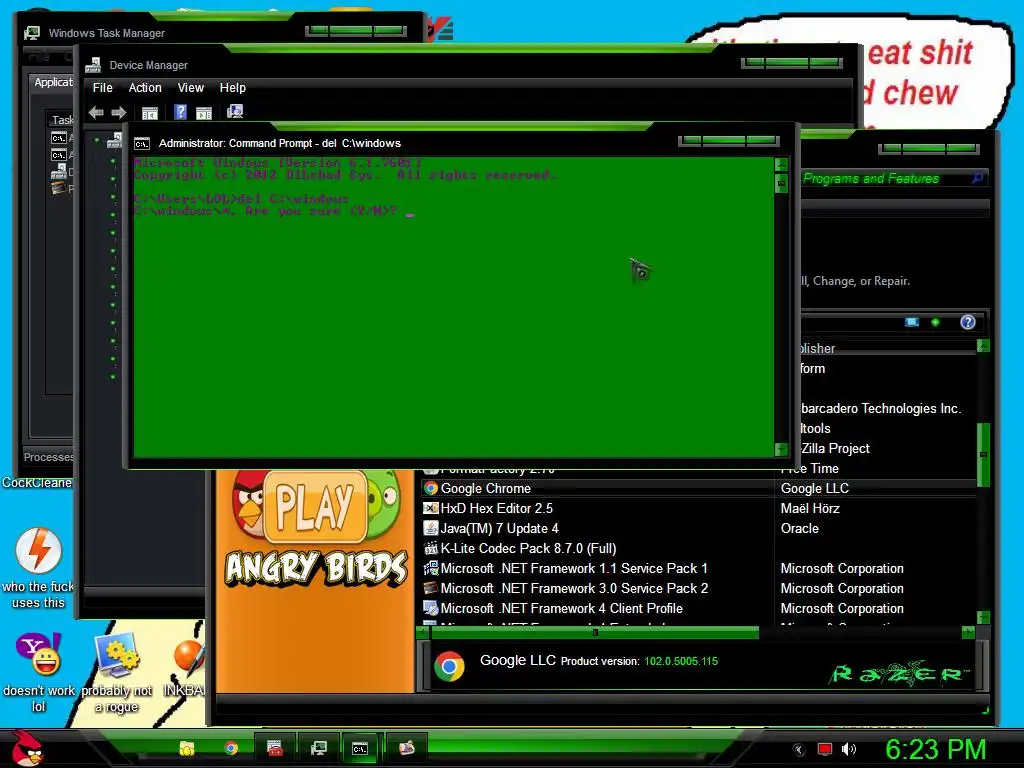Click the volume speaker tray icon
This screenshot has height=768, width=1024.
[x=849, y=749]
